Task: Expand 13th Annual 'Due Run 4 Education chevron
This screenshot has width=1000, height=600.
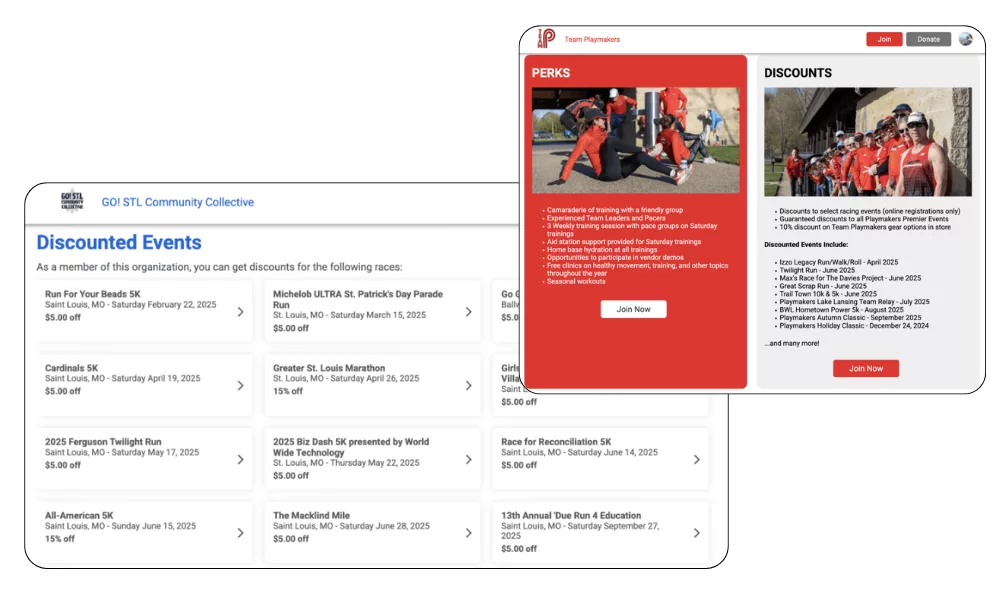Action: (696, 533)
